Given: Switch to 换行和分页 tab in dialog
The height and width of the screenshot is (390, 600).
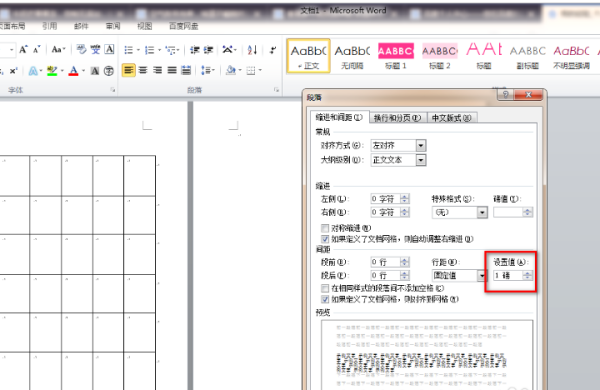Looking at the screenshot, I should [x=397, y=118].
